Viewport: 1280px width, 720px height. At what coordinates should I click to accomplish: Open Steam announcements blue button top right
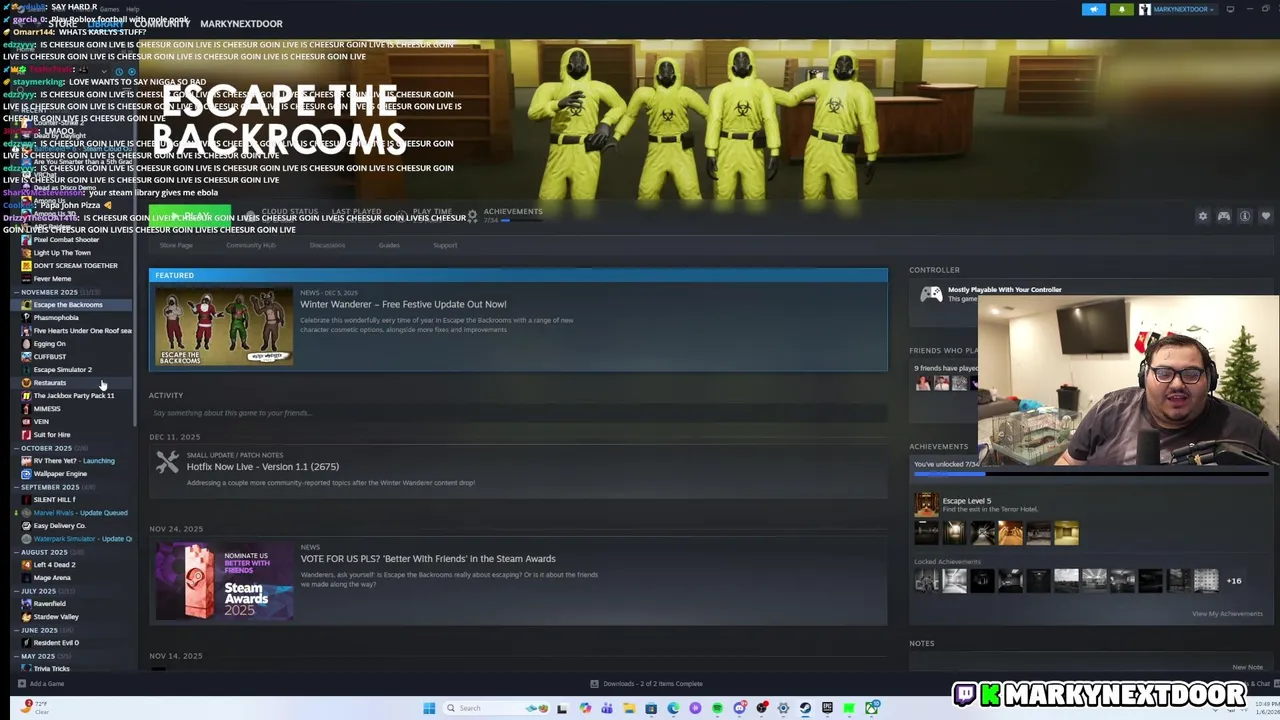[1094, 9]
